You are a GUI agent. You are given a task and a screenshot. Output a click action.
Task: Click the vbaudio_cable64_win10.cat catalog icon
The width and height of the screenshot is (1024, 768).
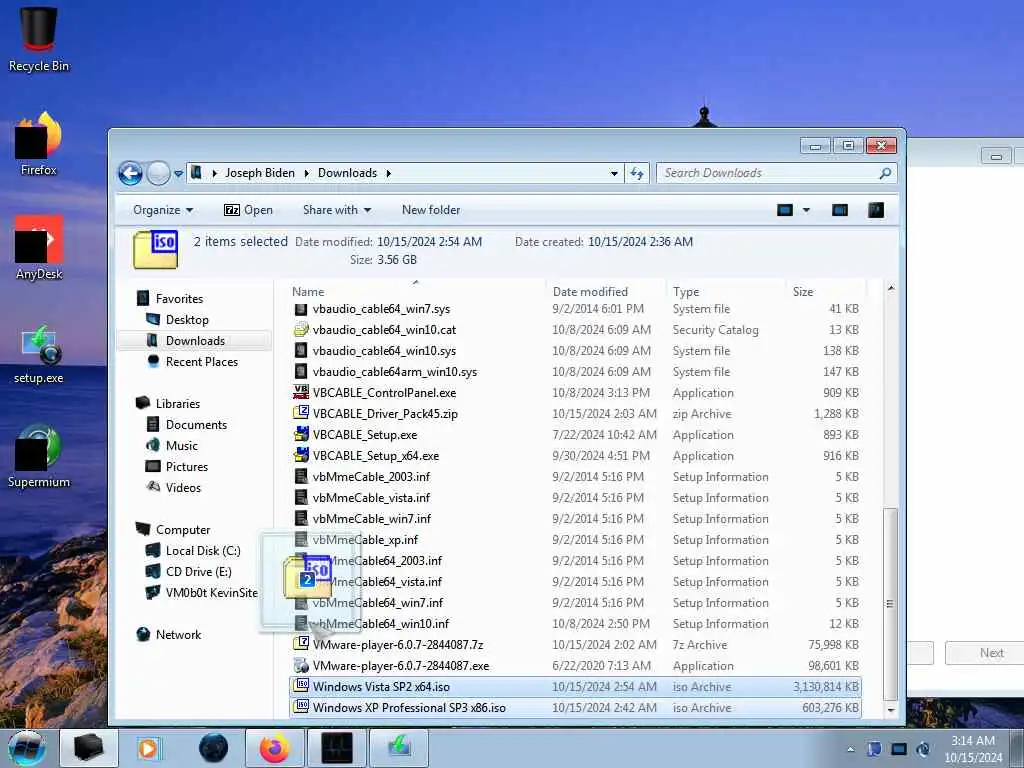point(301,330)
